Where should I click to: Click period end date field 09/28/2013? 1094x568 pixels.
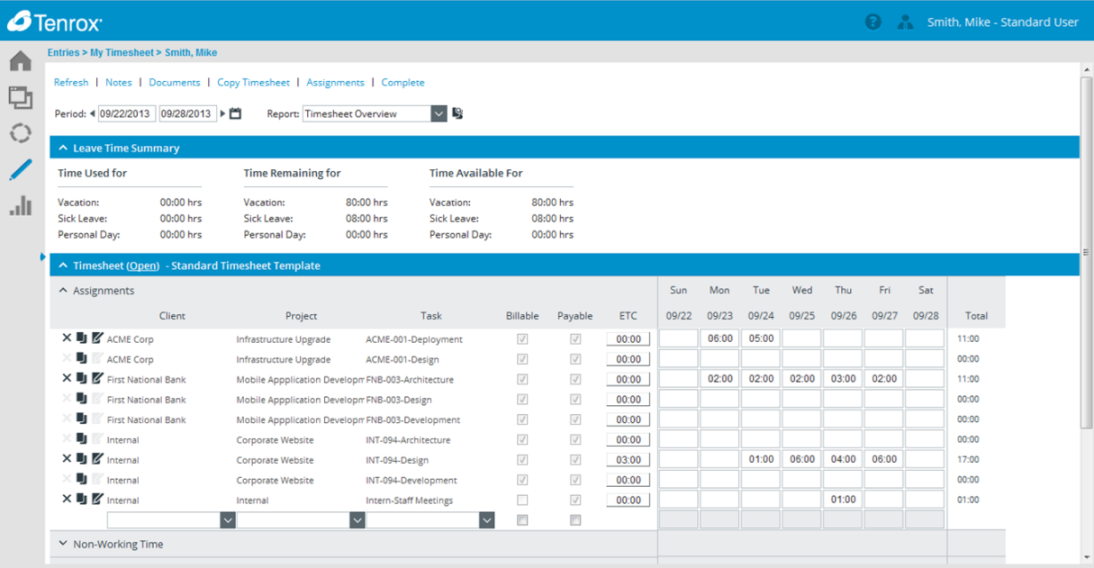(188, 114)
